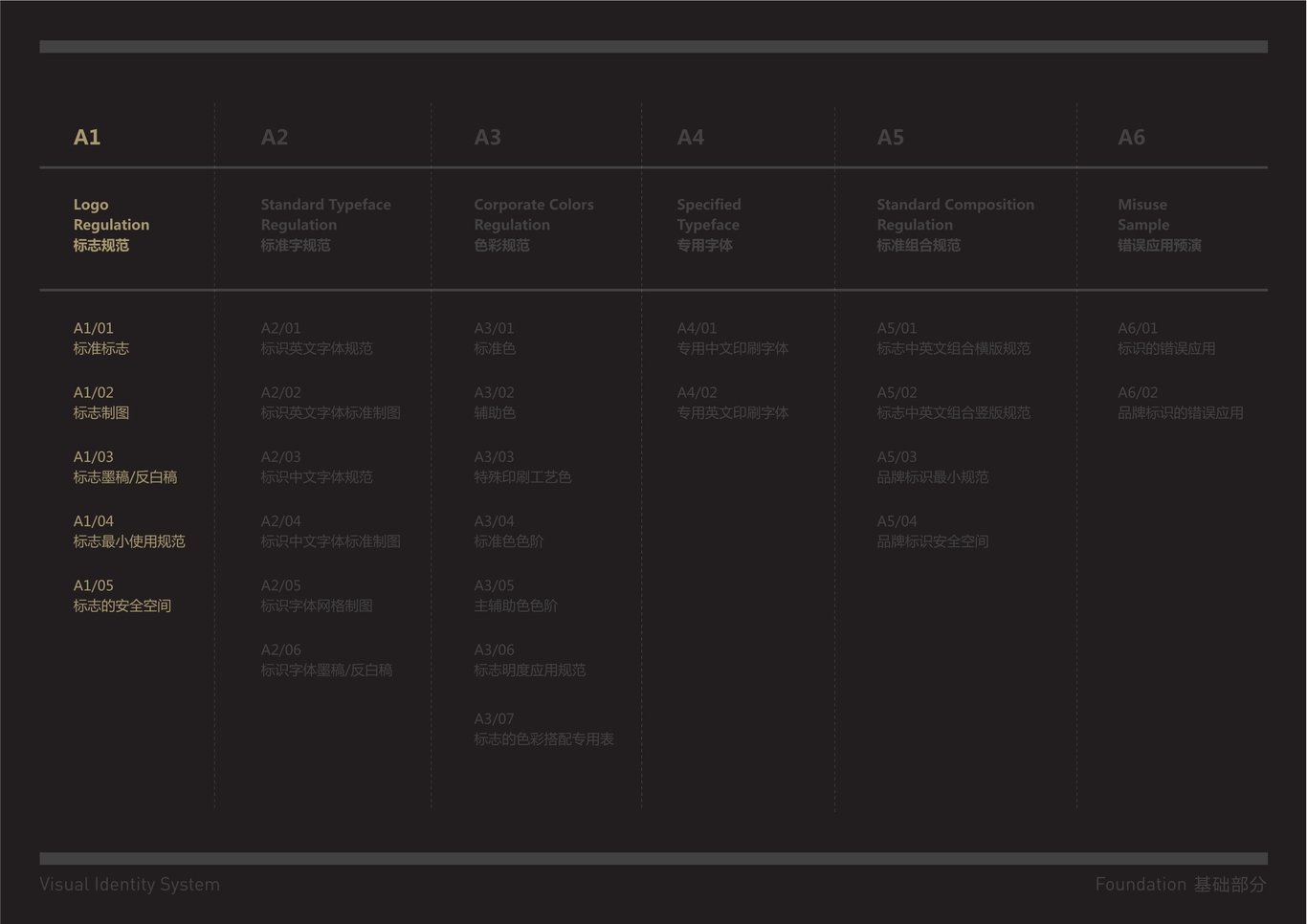Click the Corporate Colors Regulation title
The height and width of the screenshot is (924, 1307).
click(534, 225)
